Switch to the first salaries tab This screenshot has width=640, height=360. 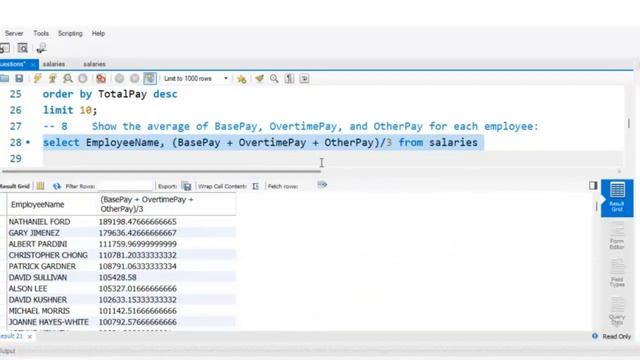(x=54, y=64)
